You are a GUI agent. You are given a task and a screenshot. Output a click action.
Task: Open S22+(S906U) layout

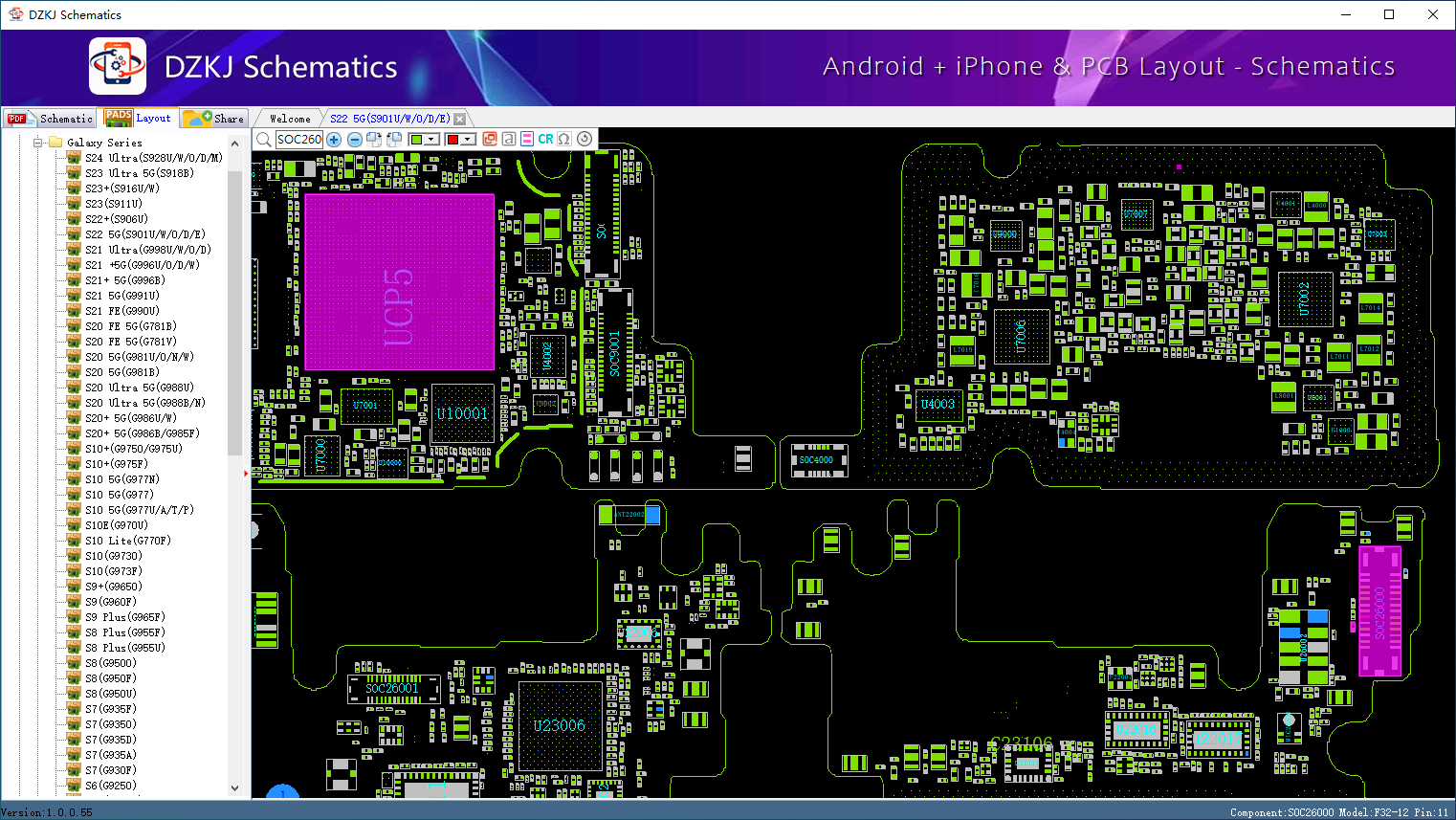click(117, 219)
